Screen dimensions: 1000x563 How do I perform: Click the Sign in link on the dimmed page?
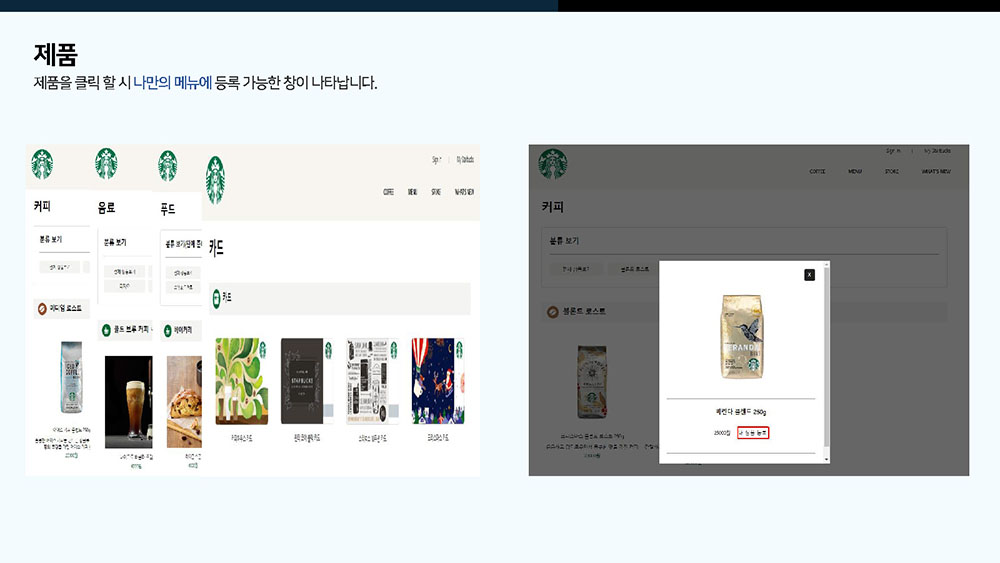pos(893,151)
